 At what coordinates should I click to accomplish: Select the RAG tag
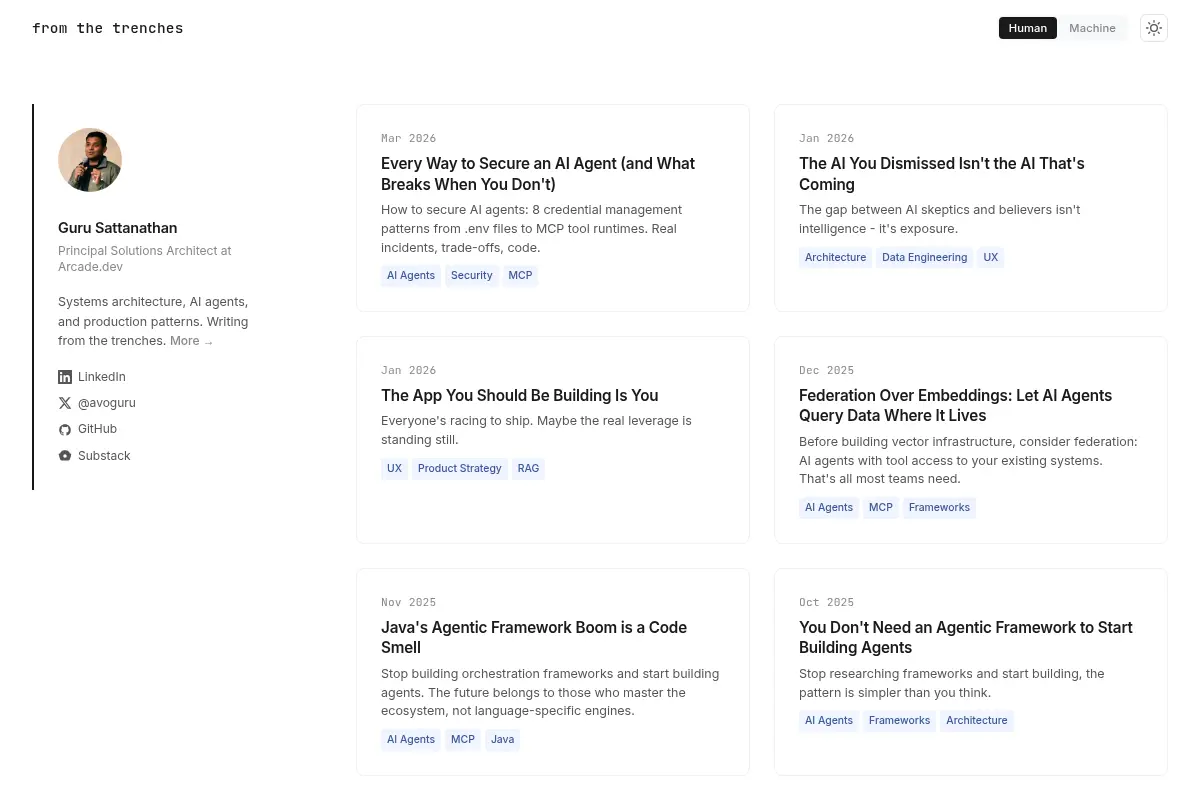(x=528, y=468)
